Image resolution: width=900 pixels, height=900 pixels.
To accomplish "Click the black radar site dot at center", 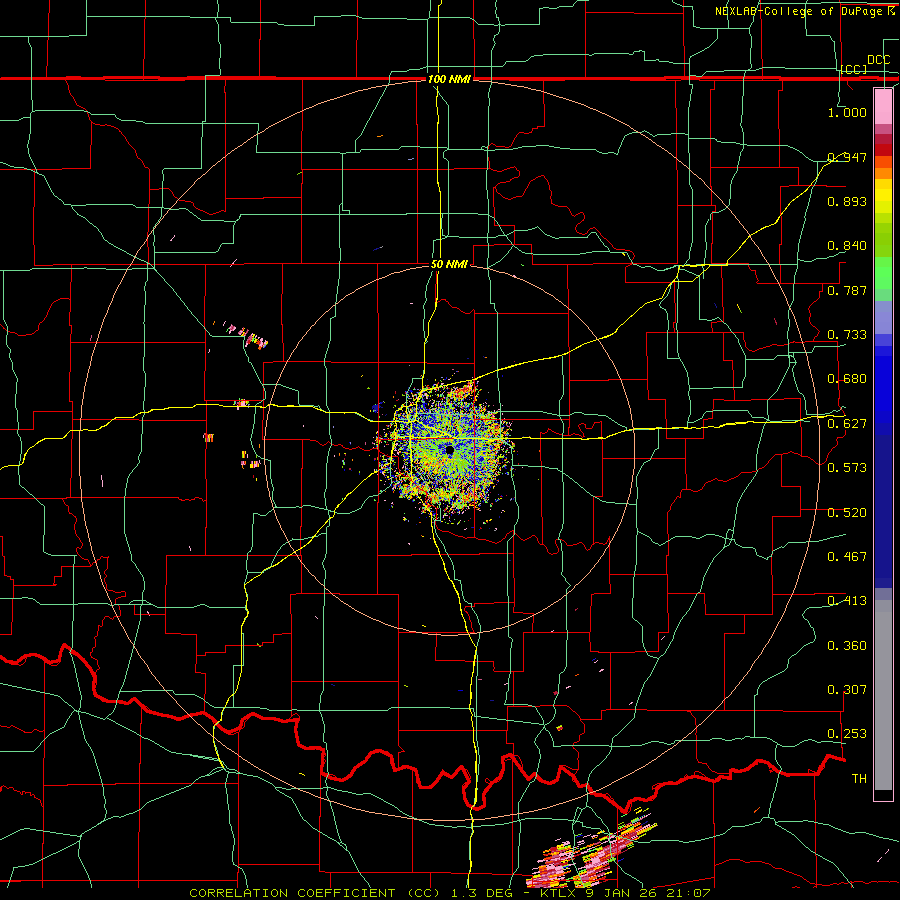I will point(449,451).
